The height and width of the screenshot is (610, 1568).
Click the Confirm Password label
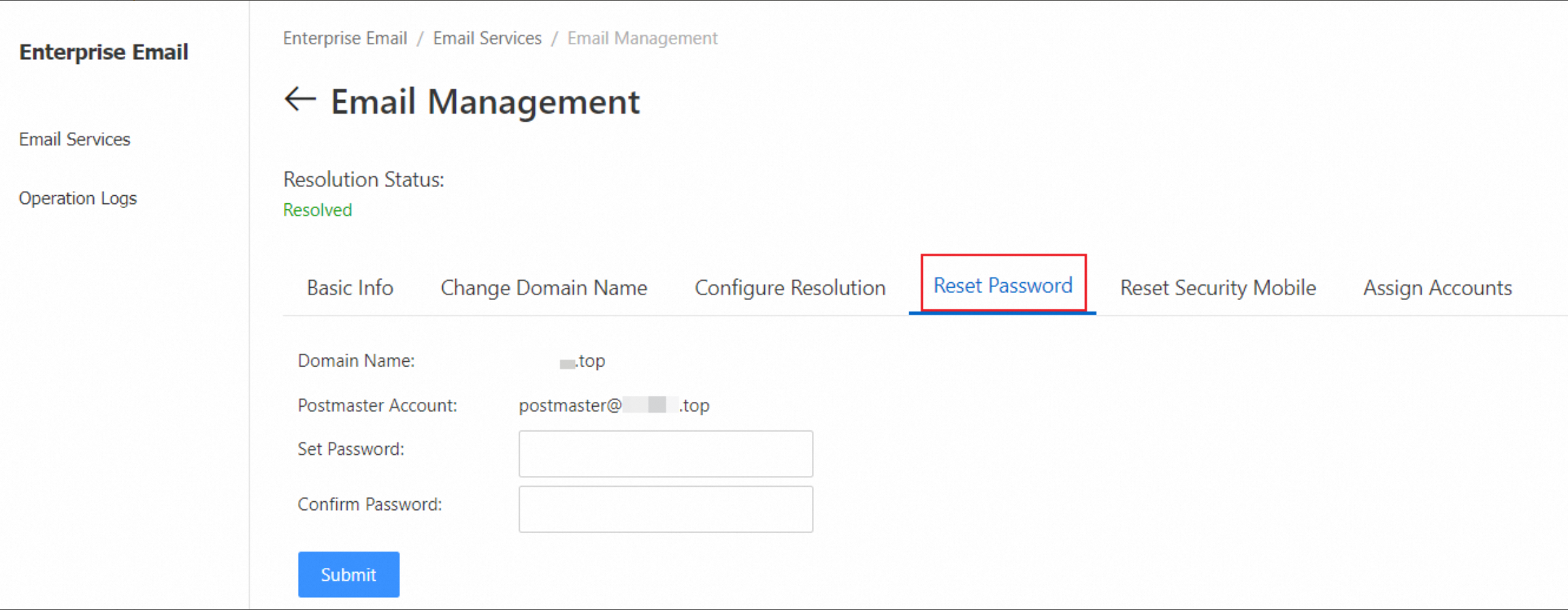coord(370,505)
